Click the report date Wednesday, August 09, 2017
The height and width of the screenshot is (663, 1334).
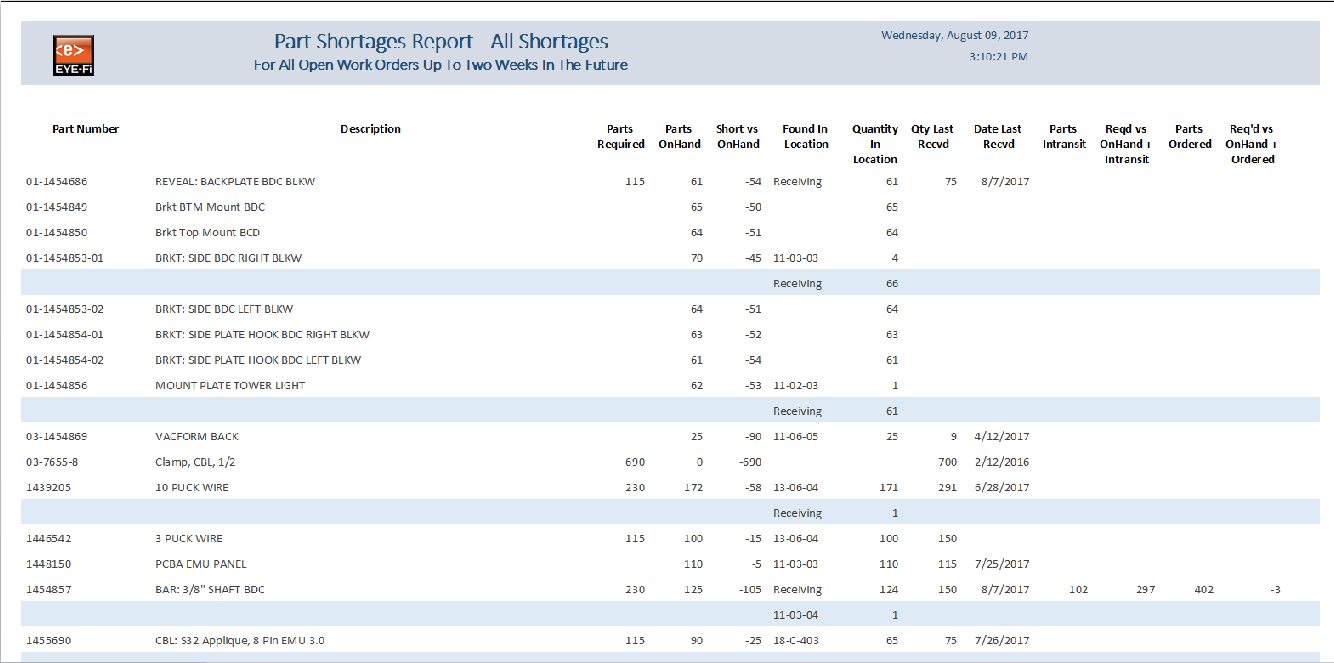954,36
